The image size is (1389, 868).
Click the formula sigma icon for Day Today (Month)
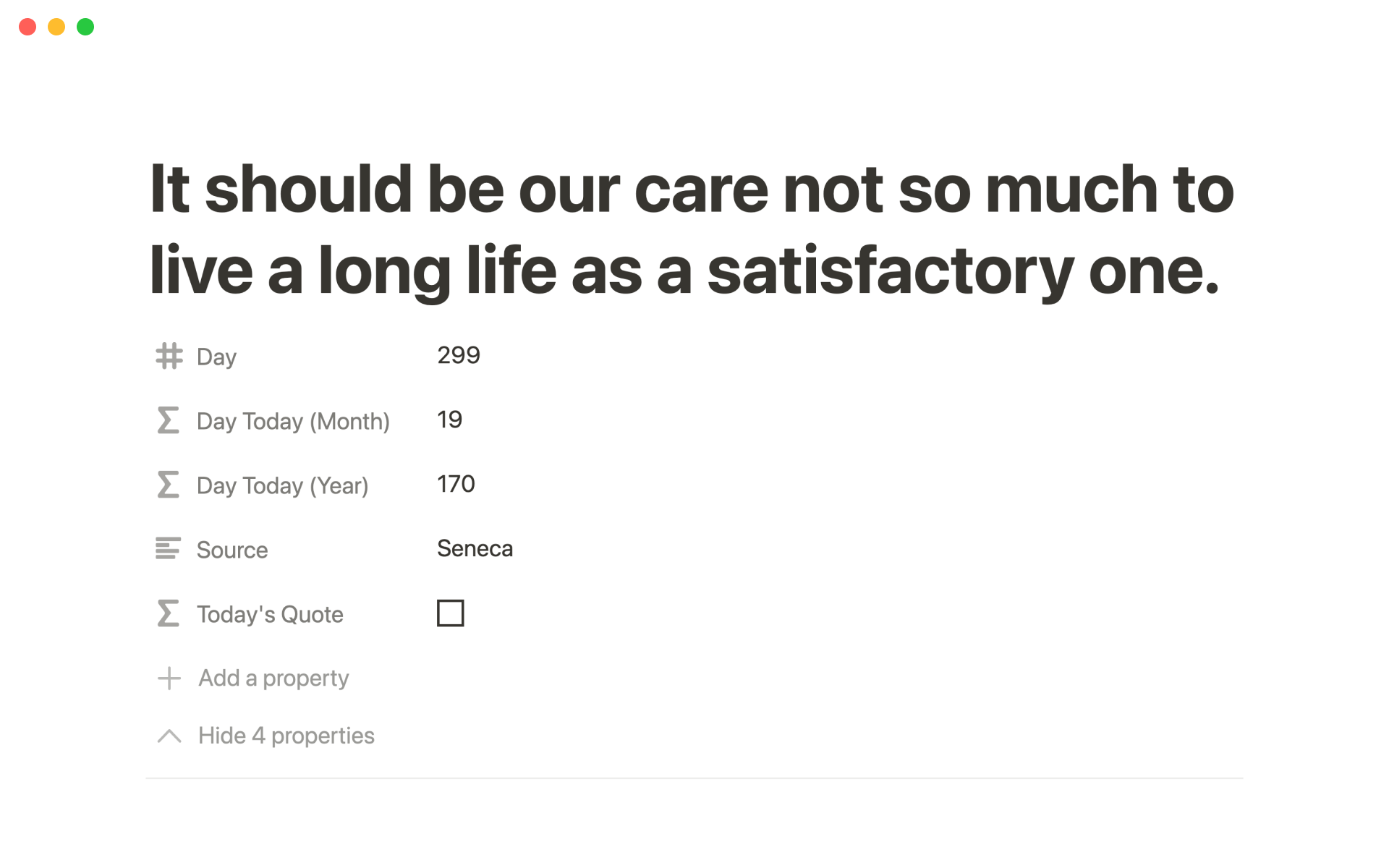click(x=169, y=420)
